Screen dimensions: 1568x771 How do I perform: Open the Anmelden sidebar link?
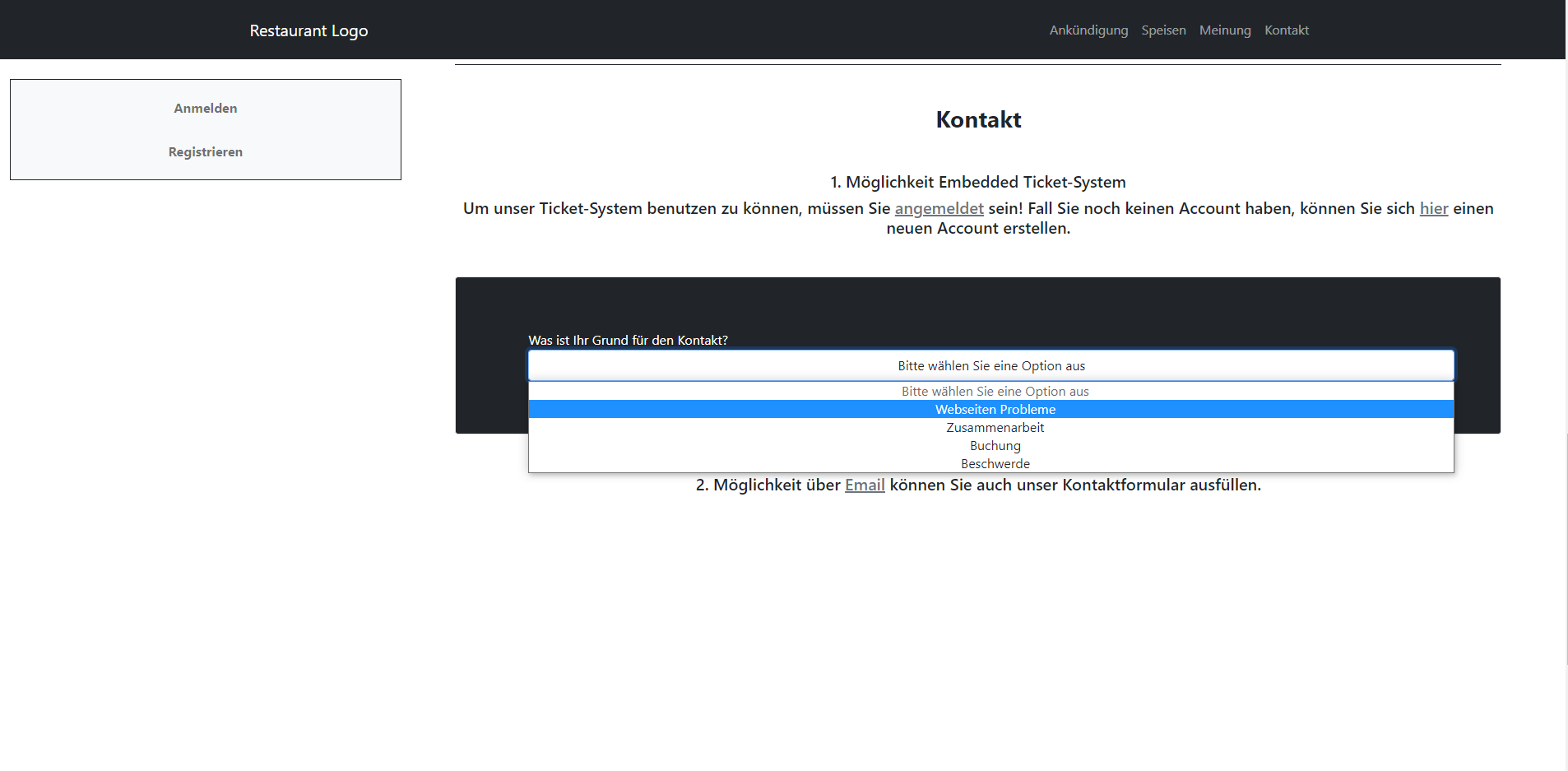click(x=204, y=107)
